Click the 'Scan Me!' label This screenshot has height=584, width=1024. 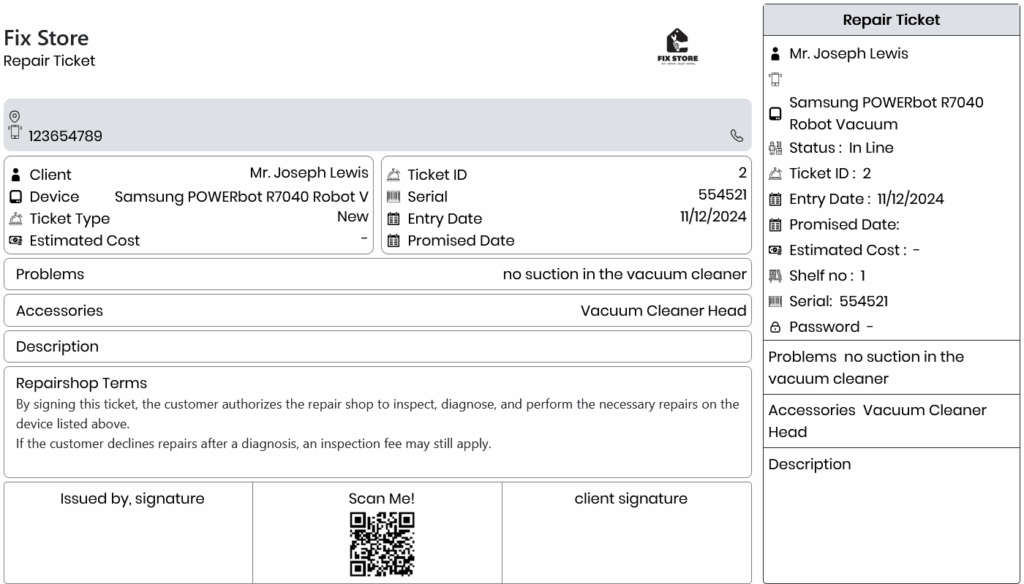[x=381, y=498]
